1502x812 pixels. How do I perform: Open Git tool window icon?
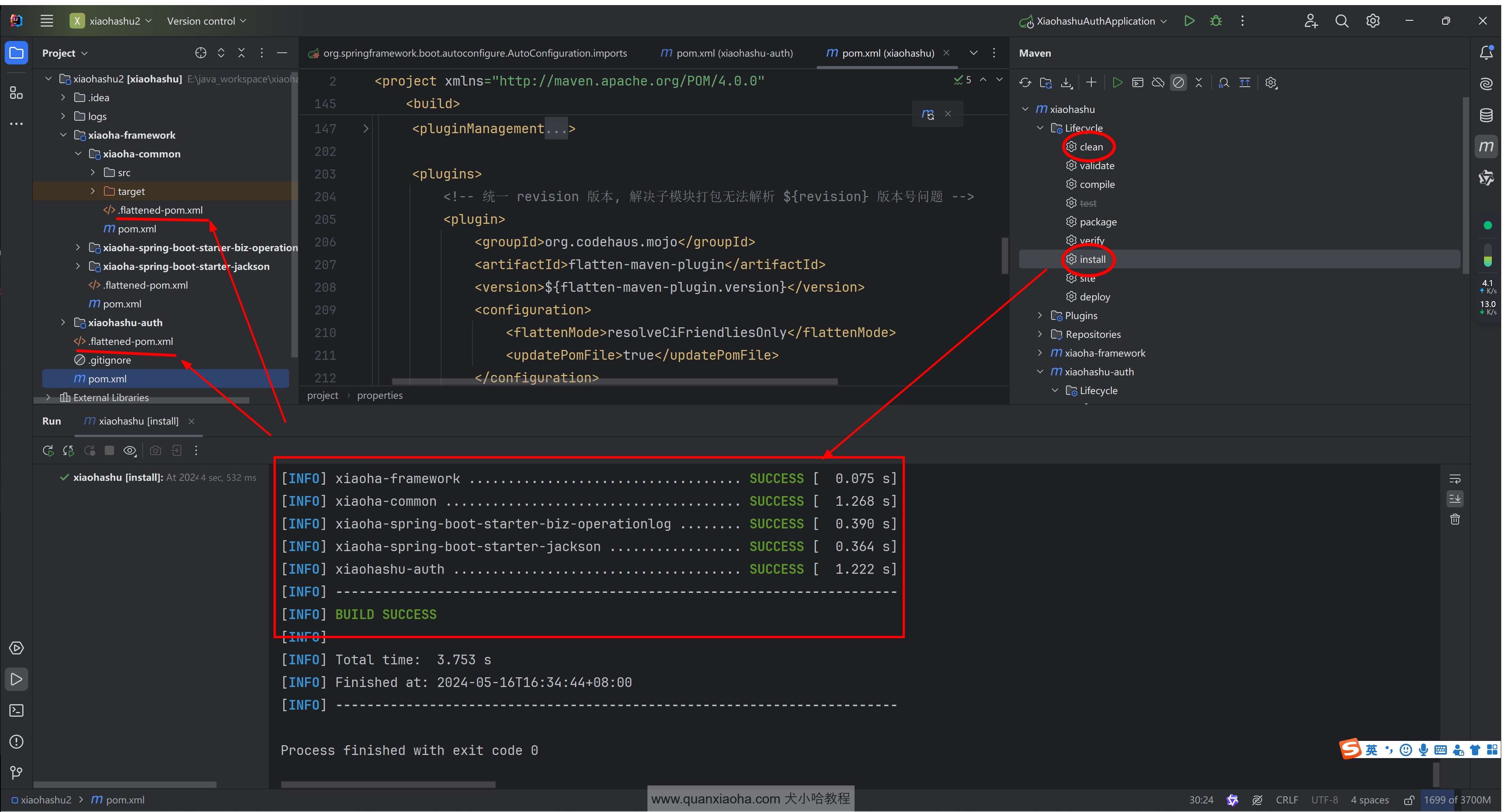pos(16,773)
